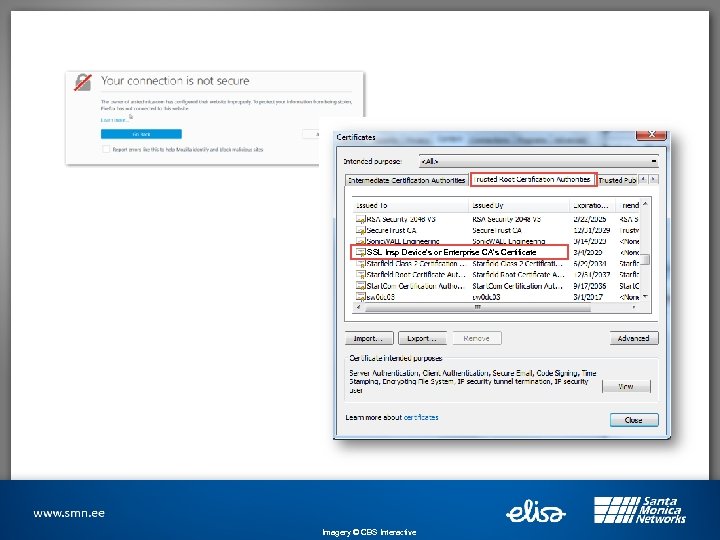Image resolution: width=720 pixels, height=540 pixels.
Task: Click the list scroll-up arrow
Action: pos(645,203)
